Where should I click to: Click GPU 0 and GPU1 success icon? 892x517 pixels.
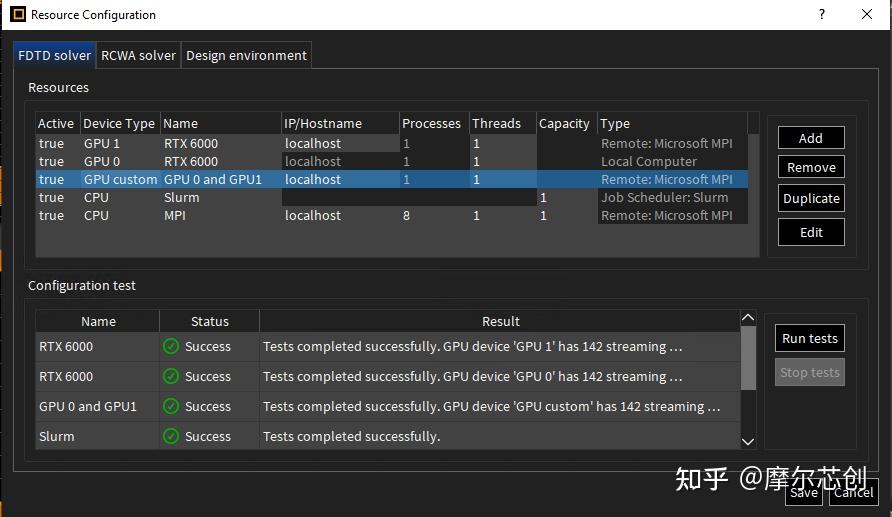pyautogui.click(x=171, y=407)
